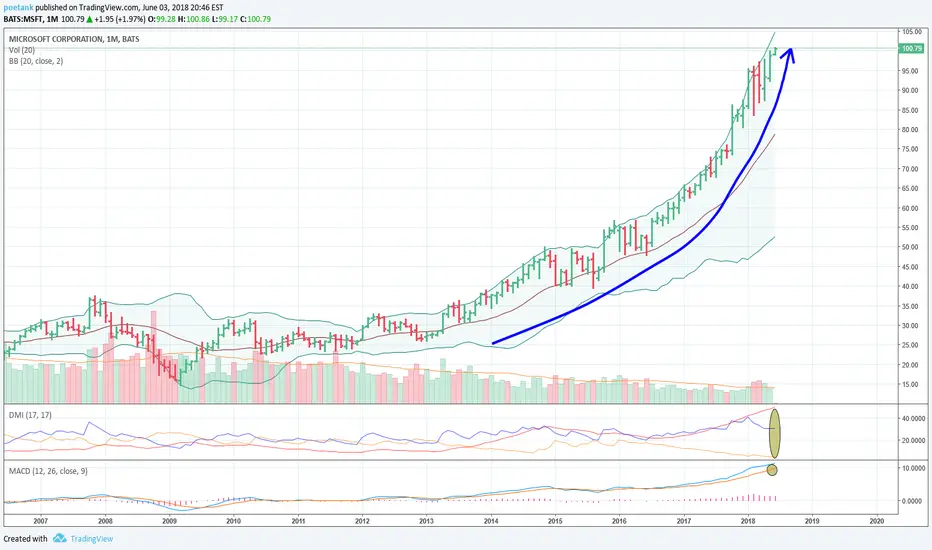
Task: Click the 30.00 price axis label
Action: [x=911, y=326]
